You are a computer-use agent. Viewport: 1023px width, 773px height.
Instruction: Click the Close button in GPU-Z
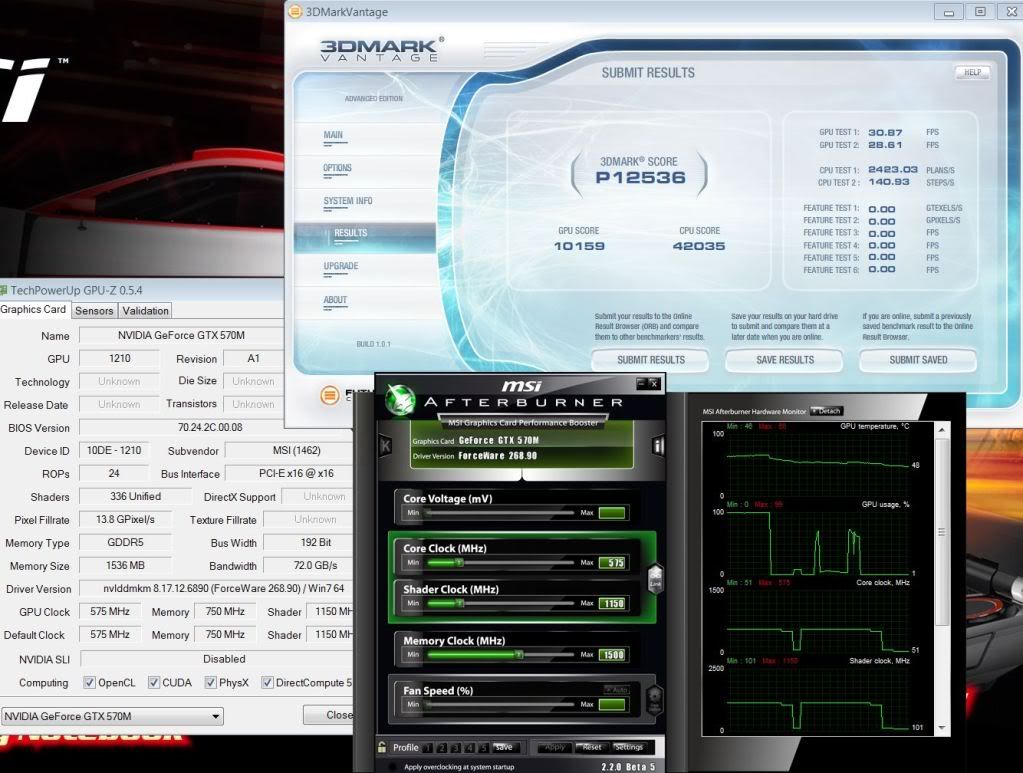328,716
